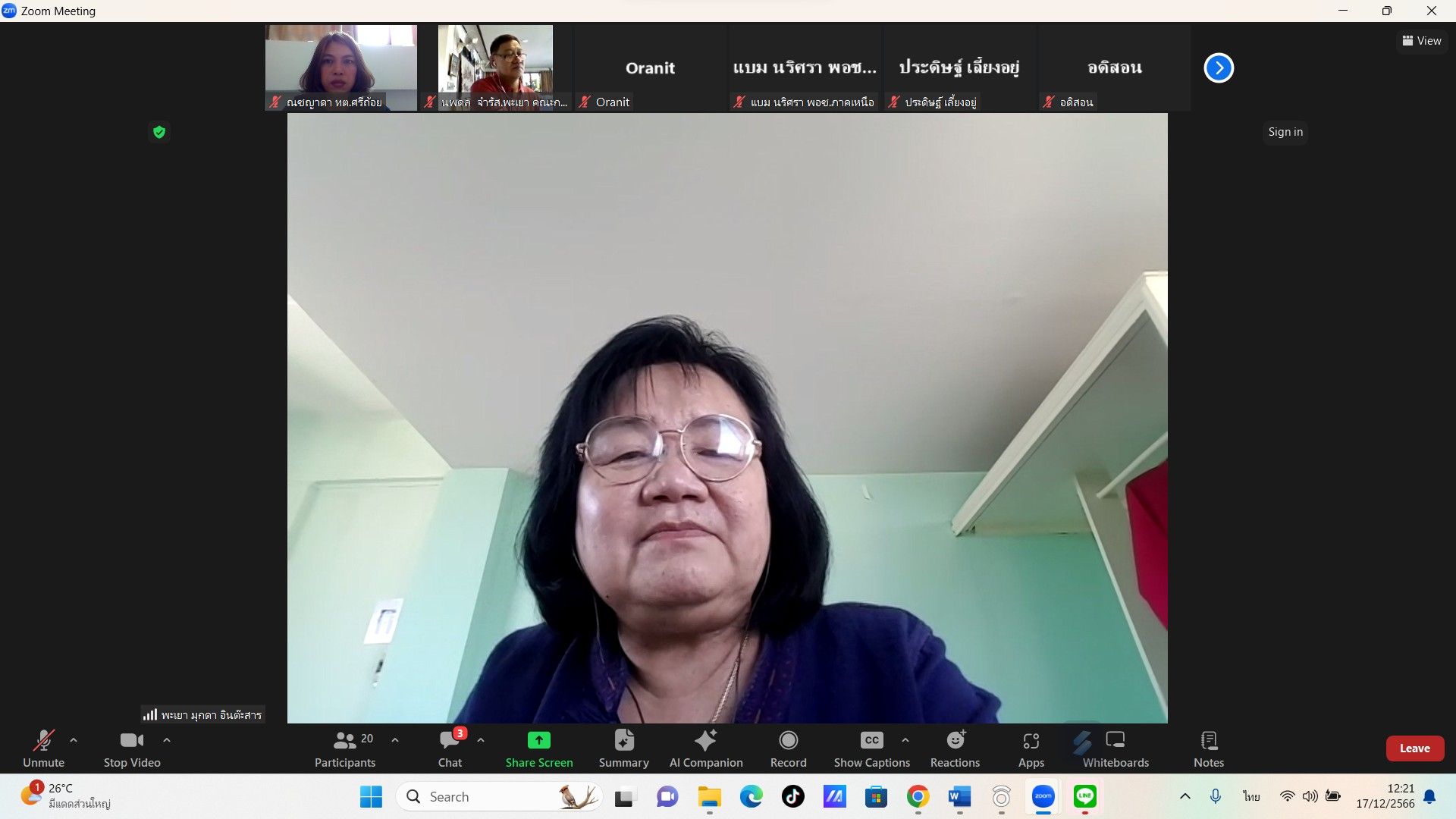
Task: Toggle Show Captions
Action: coord(871,748)
